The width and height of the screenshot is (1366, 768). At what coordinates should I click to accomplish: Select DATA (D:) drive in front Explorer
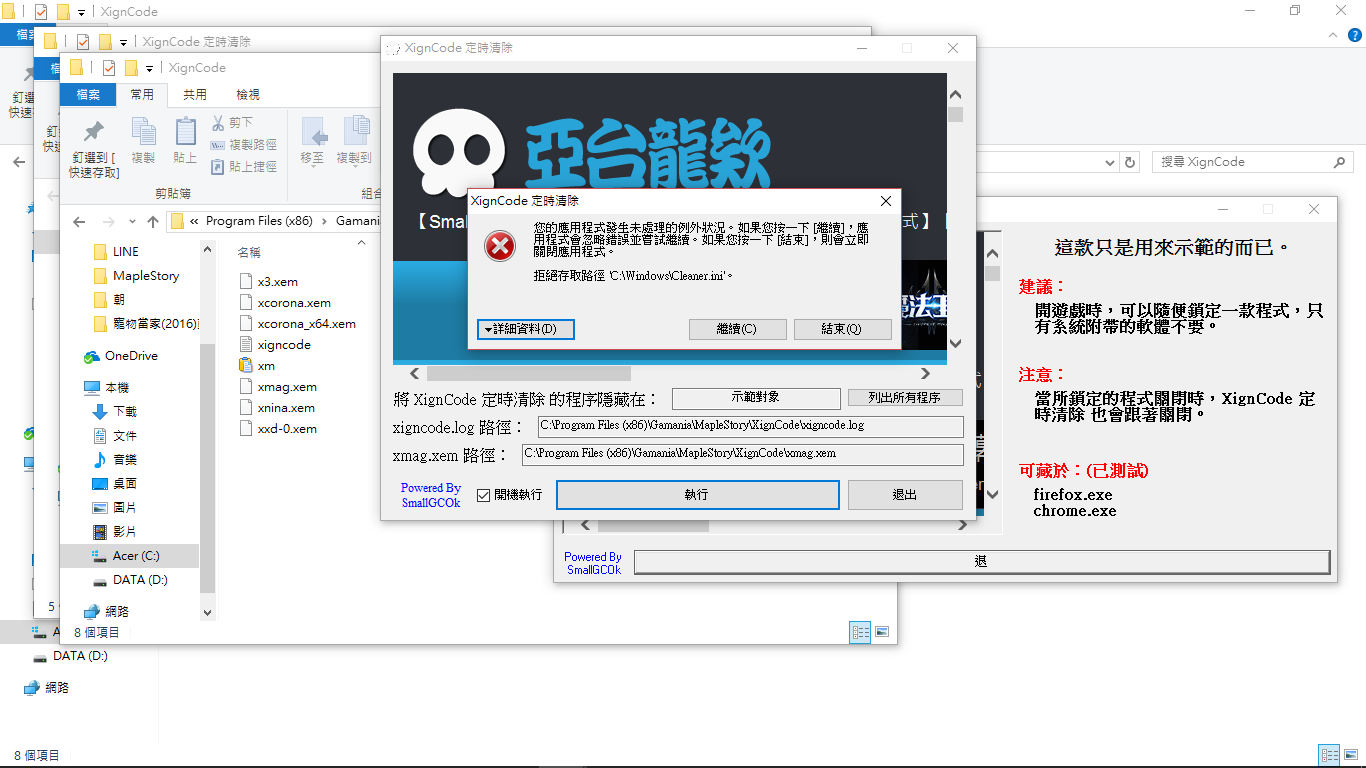(x=139, y=580)
